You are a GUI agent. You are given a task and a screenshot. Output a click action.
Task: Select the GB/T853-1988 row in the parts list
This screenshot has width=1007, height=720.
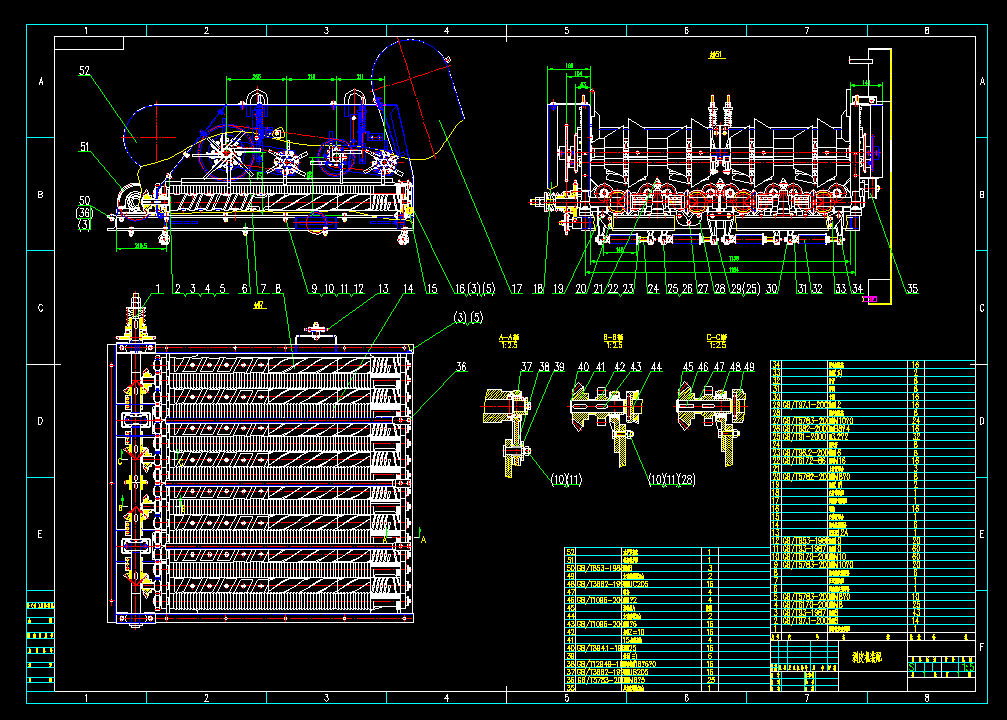[600, 567]
